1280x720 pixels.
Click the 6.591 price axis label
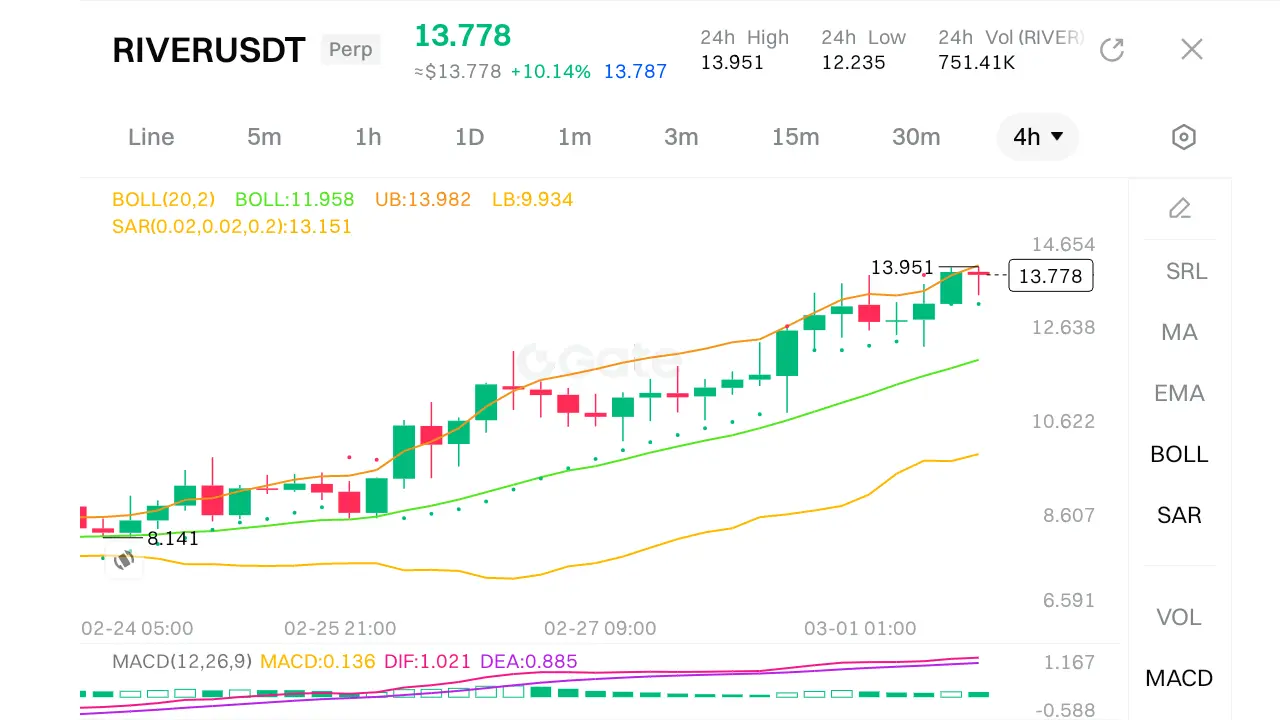(x=1069, y=600)
